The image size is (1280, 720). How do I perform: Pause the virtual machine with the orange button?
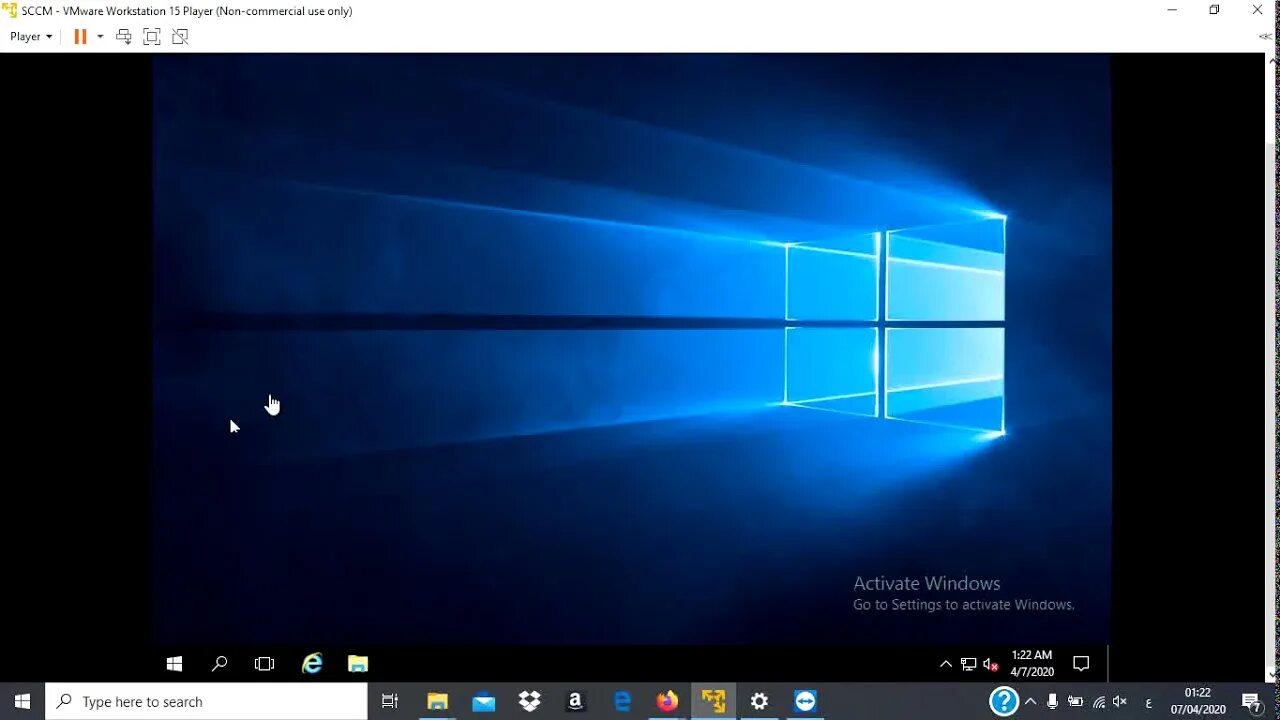[80, 36]
